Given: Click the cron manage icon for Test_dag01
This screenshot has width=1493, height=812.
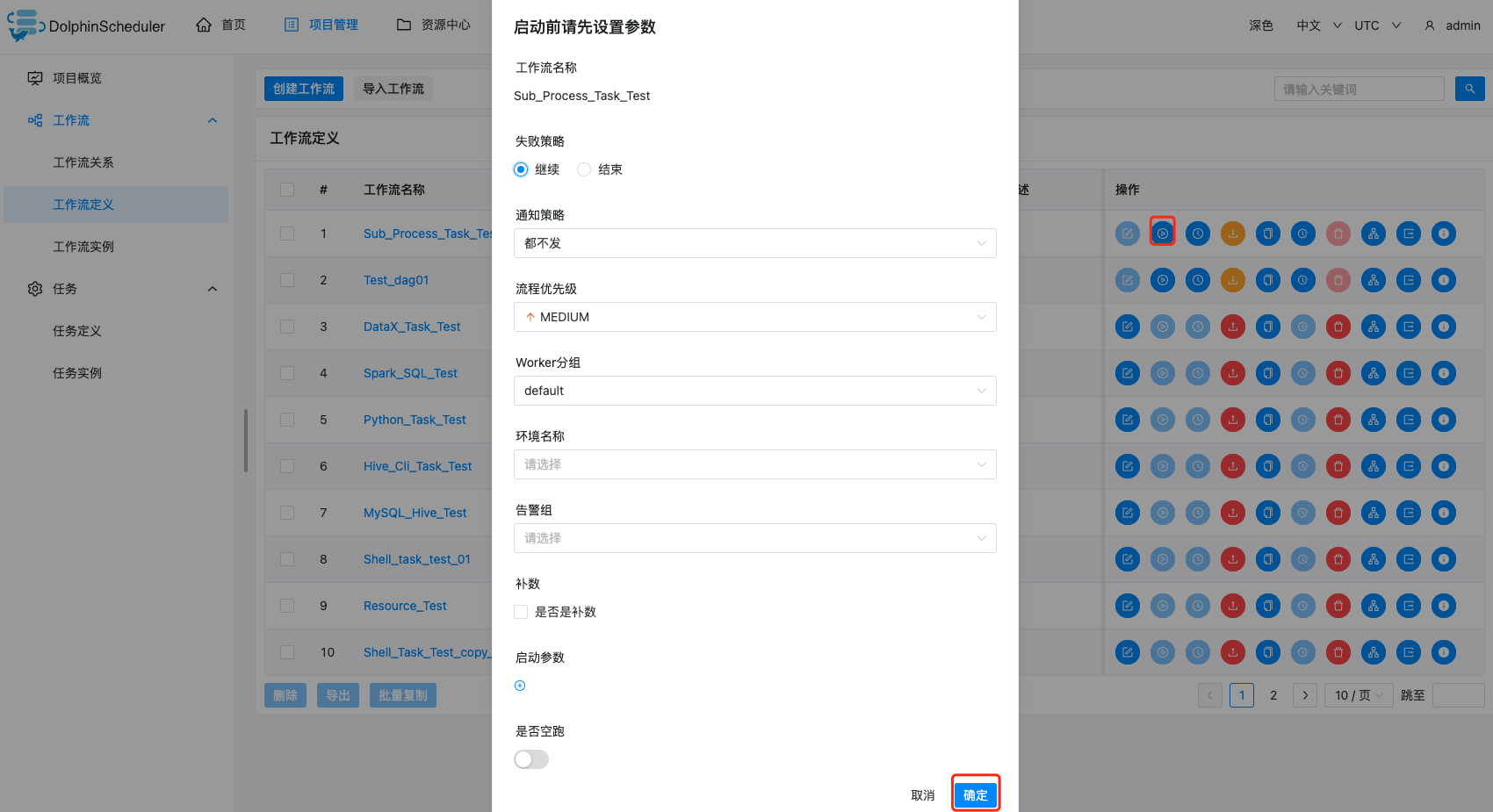Looking at the screenshot, I should click(1303, 280).
